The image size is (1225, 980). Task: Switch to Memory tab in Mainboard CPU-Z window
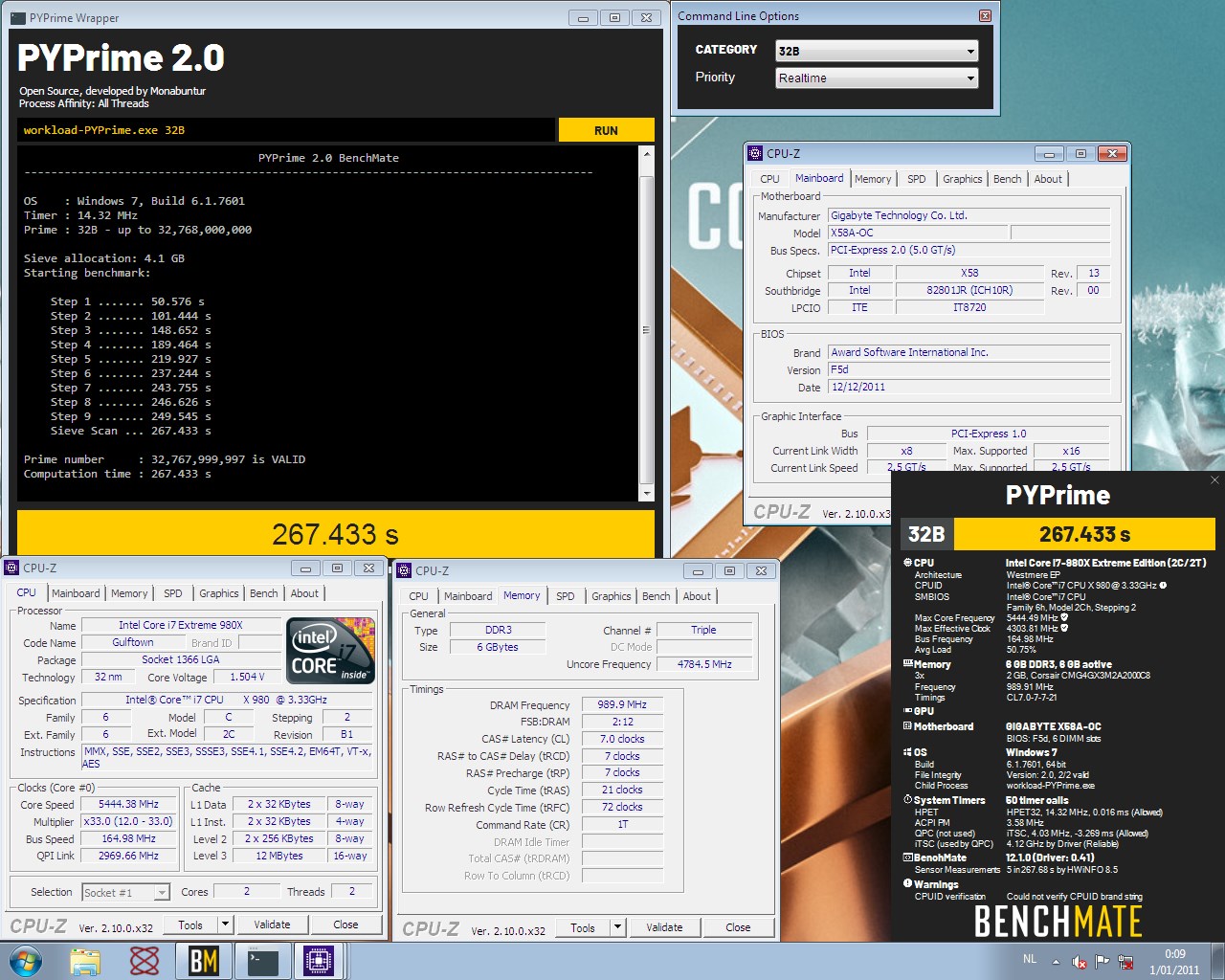[873, 179]
